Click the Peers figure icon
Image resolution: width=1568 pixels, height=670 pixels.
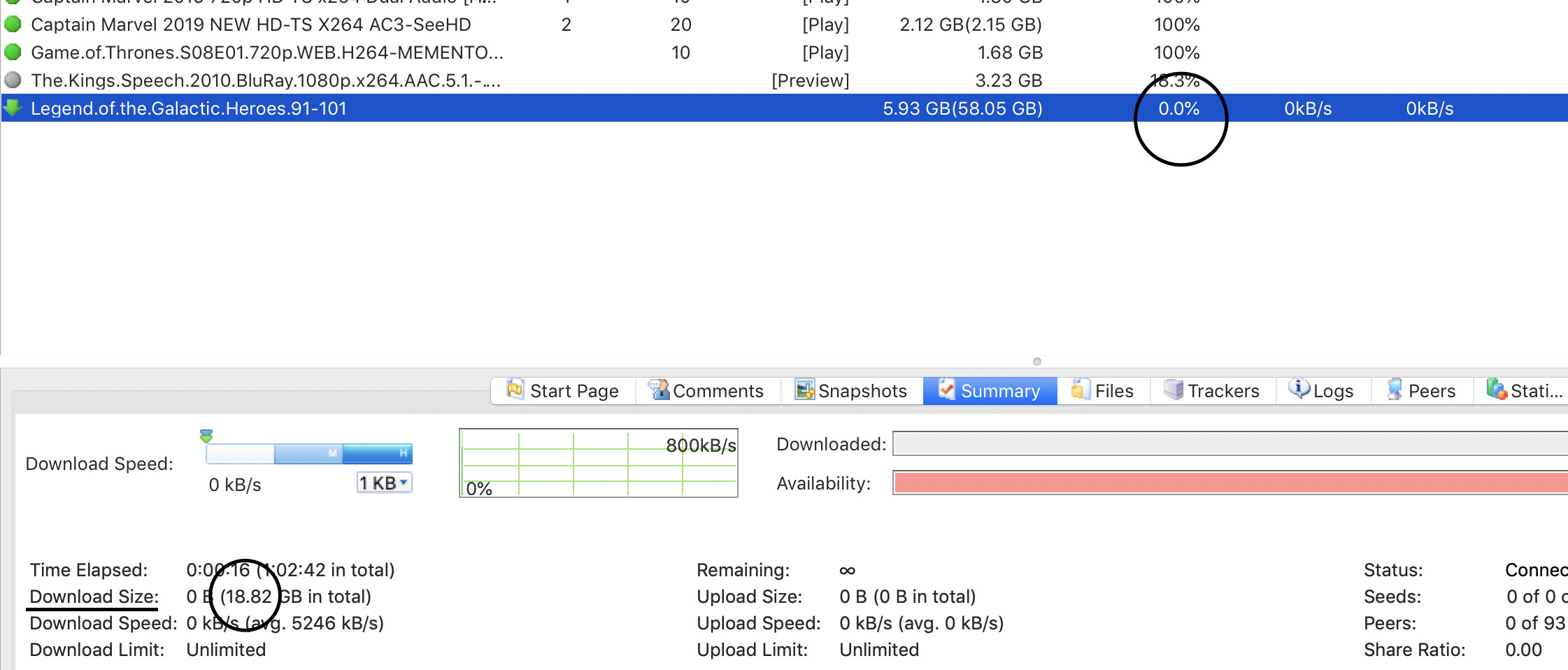point(1395,390)
